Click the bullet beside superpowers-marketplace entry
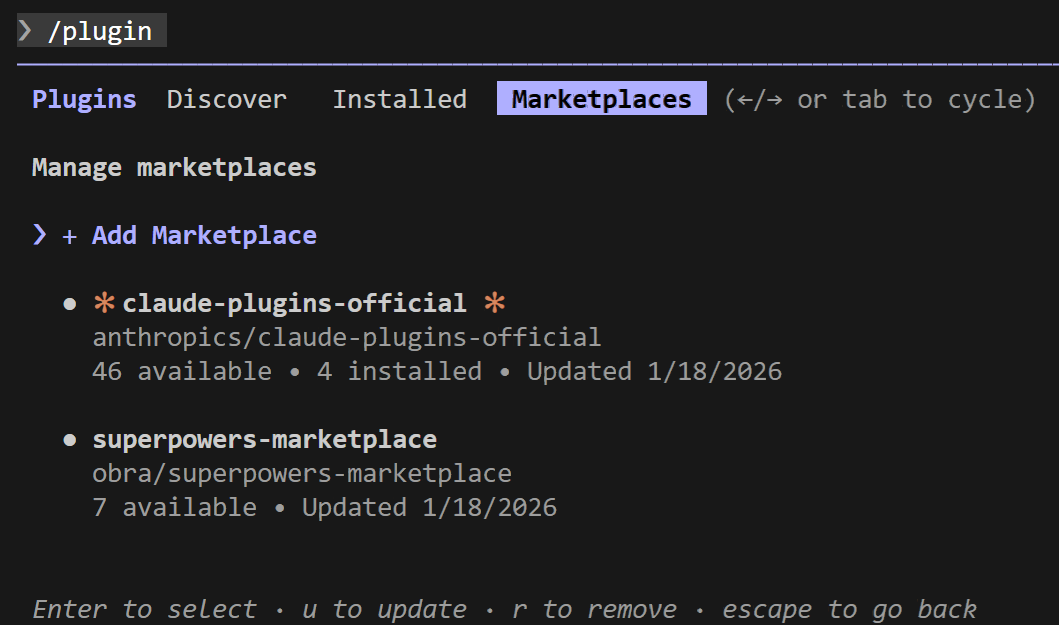The image size is (1059, 625). coord(70,440)
